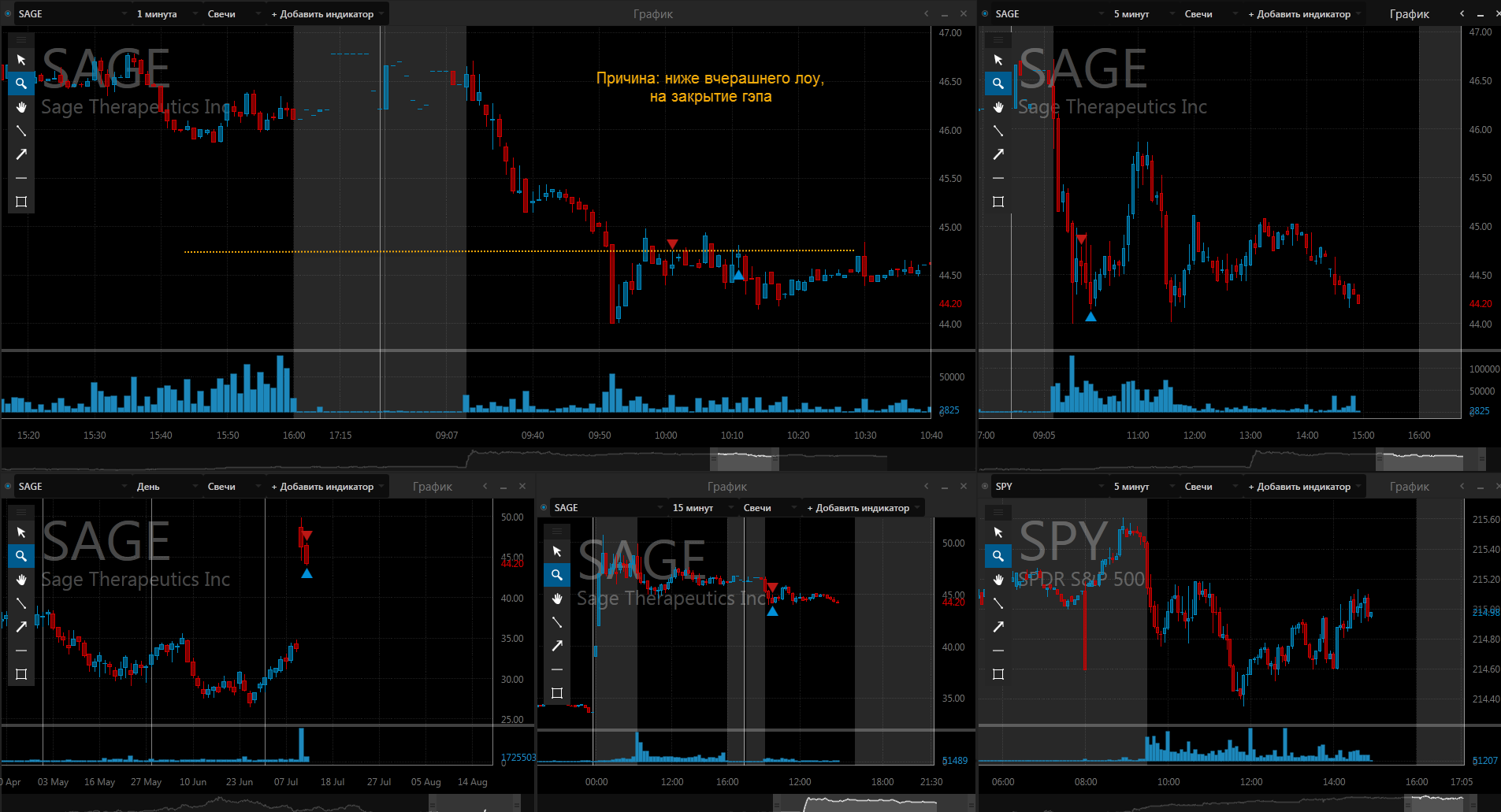Choose hand pan tool in top-right SAGE 5-minute chart
The width and height of the screenshot is (1501, 812).
[998, 107]
